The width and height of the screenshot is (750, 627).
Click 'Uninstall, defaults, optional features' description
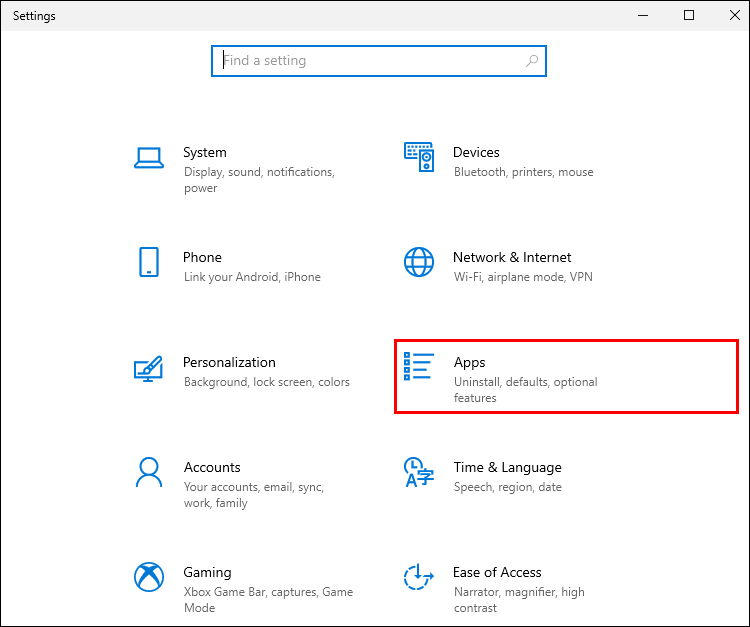[525, 390]
